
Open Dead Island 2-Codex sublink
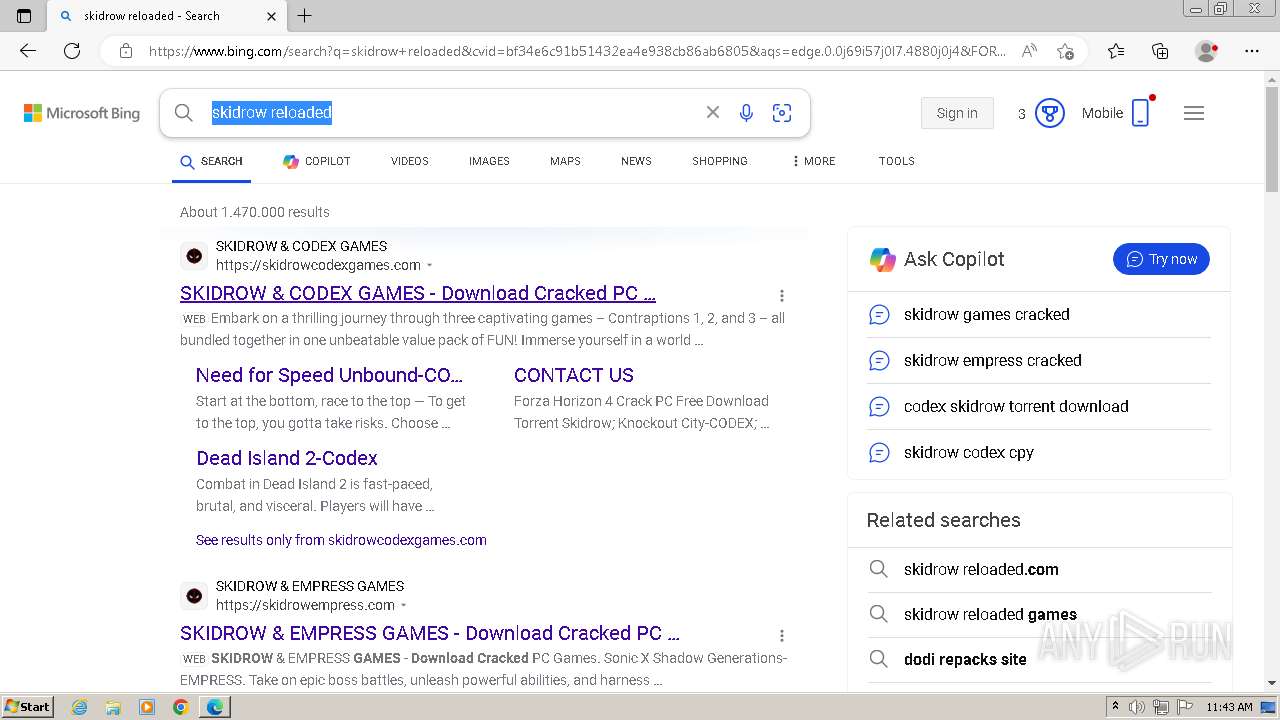point(287,458)
